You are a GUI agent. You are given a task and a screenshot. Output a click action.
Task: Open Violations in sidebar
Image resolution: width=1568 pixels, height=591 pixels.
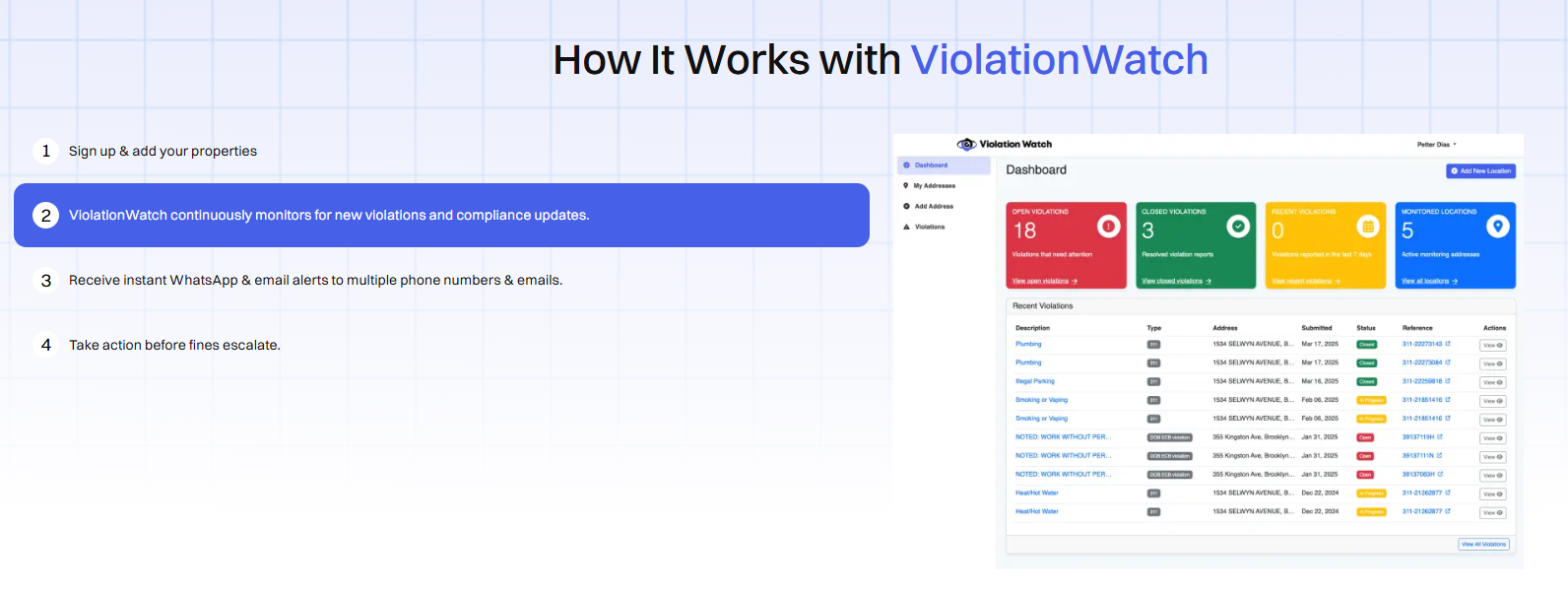[x=930, y=227]
